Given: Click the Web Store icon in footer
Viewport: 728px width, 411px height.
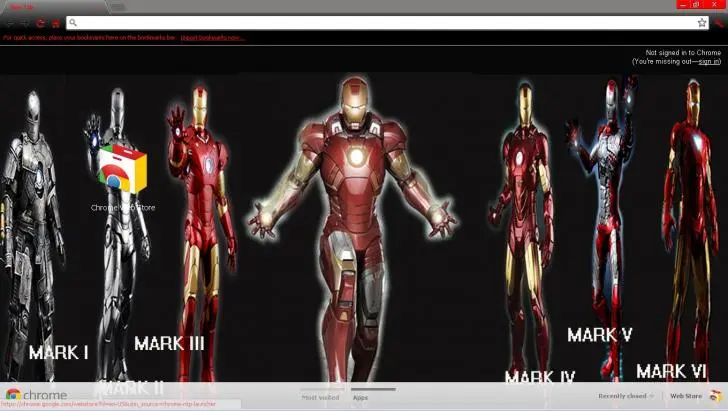Looking at the screenshot, I should point(714,396).
